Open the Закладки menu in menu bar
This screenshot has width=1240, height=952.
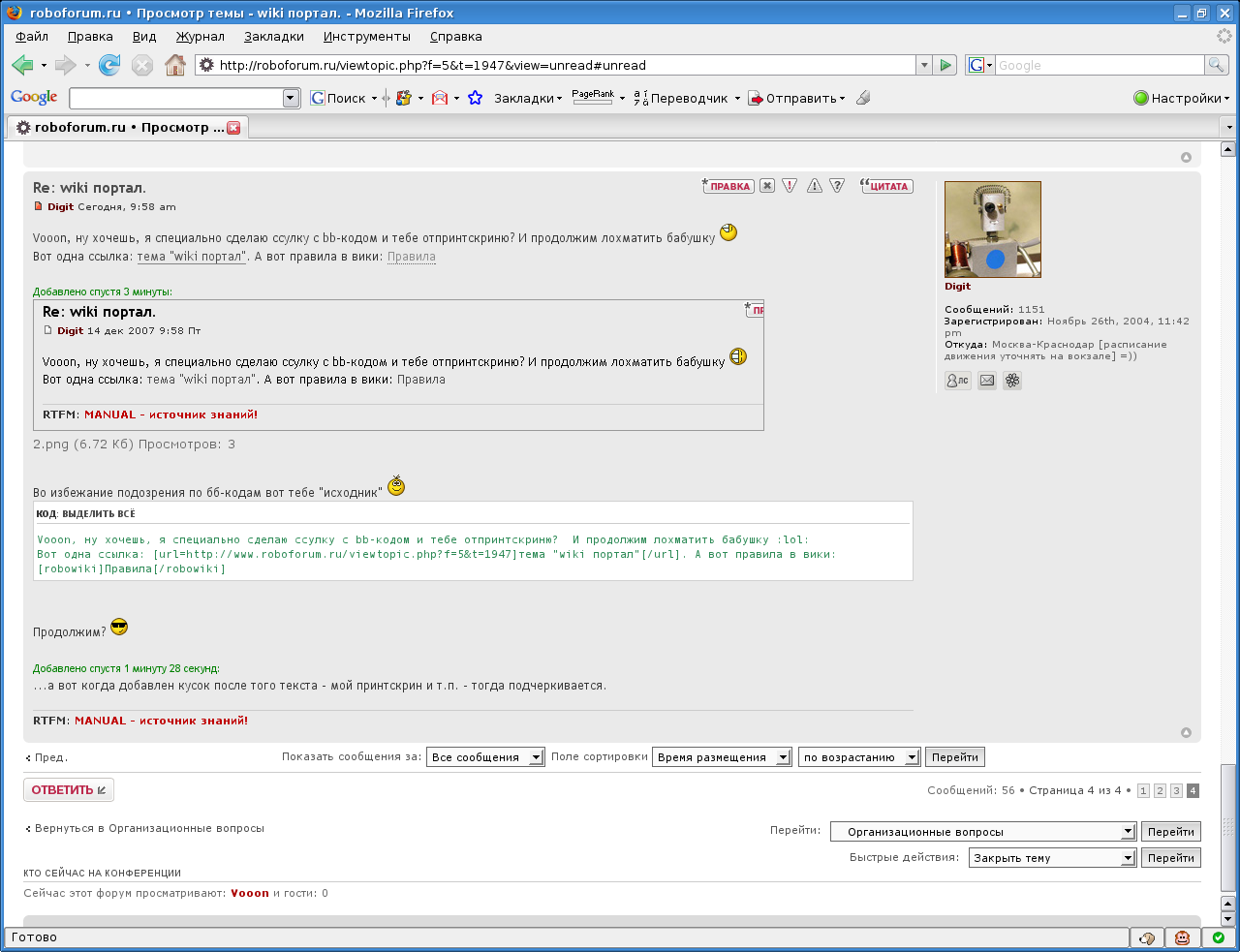tap(273, 37)
